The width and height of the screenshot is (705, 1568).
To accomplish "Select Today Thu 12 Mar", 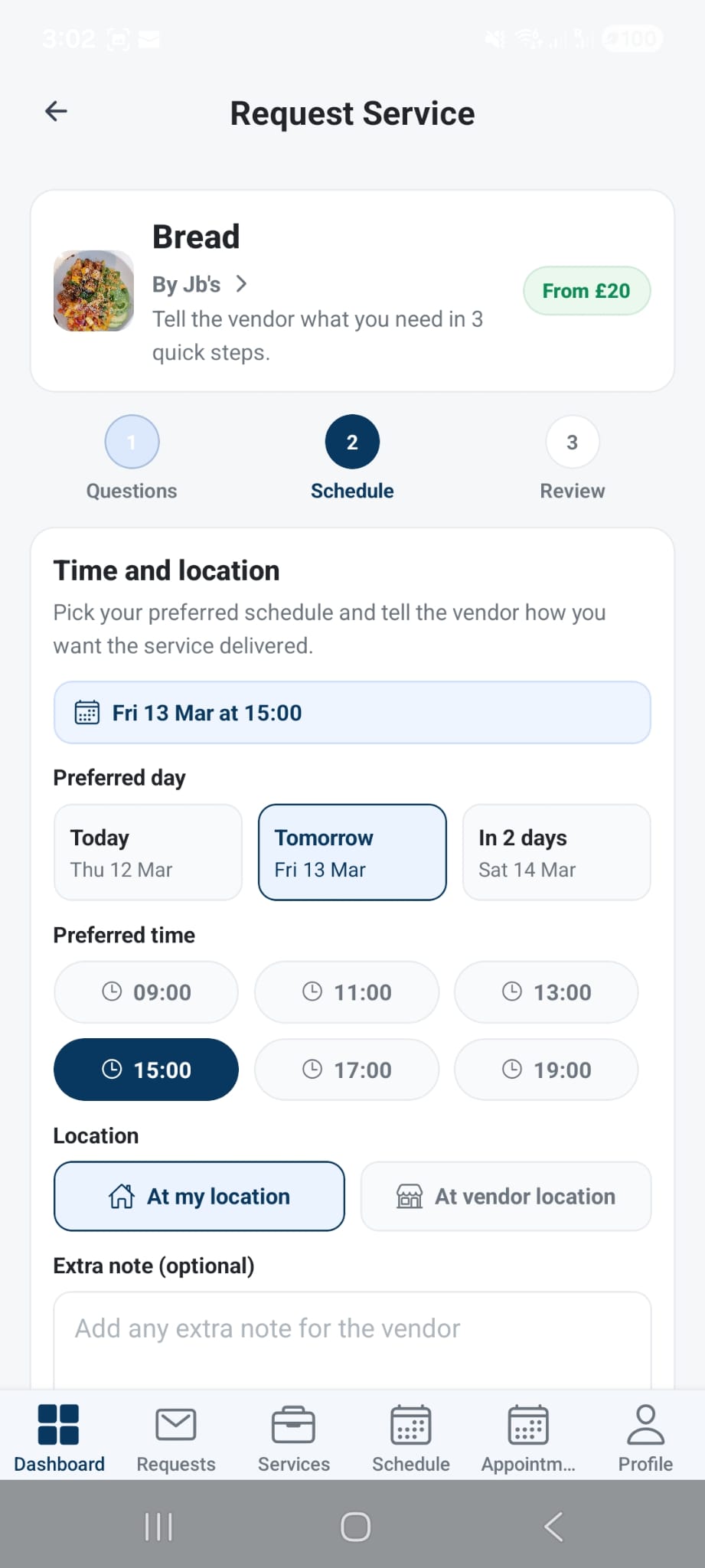I will pyautogui.click(x=148, y=852).
